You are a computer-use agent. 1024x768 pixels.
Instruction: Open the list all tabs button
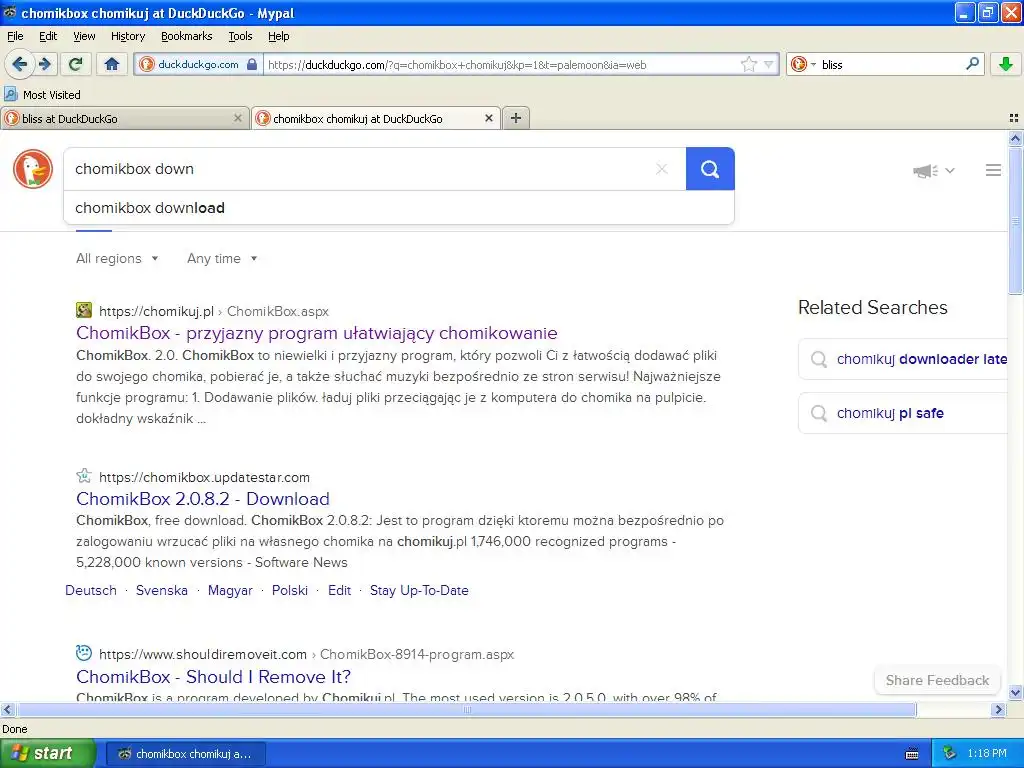pos(1014,118)
